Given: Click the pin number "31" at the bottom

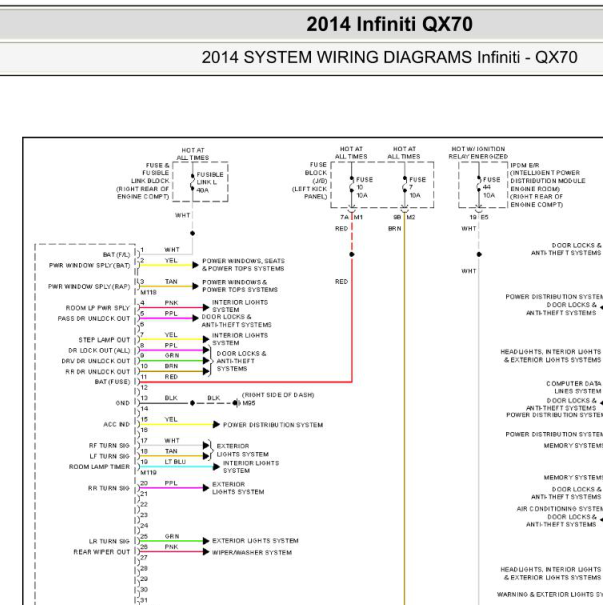Looking at the screenshot, I should point(144,600).
